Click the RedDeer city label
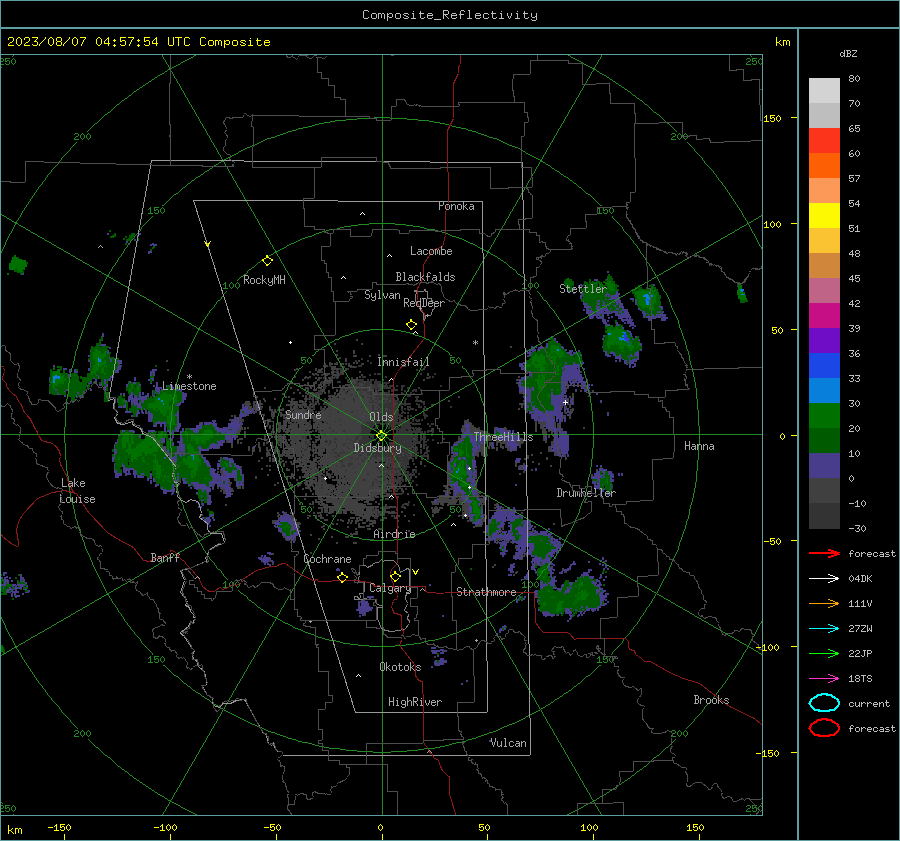Image resolution: width=900 pixels, height=841 pixels. point(424,303)
